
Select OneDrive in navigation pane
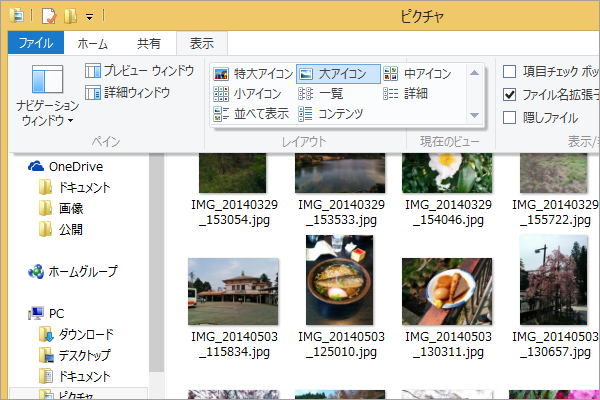tap(65, 167)
